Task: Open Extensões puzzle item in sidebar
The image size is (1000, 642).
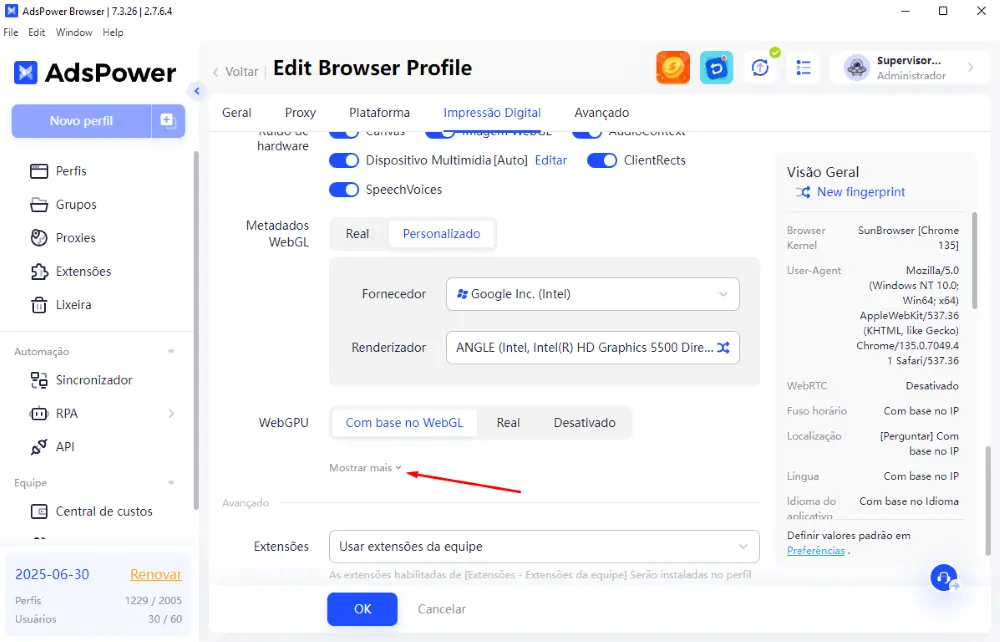Action: [x=71, y=272]
